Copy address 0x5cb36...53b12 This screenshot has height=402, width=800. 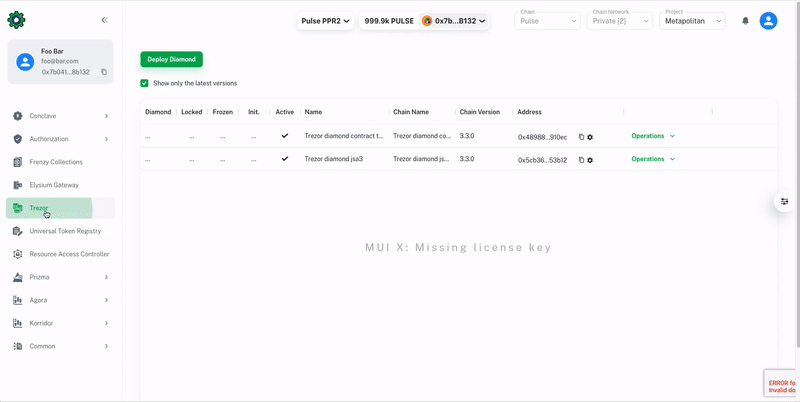(581, 160)
